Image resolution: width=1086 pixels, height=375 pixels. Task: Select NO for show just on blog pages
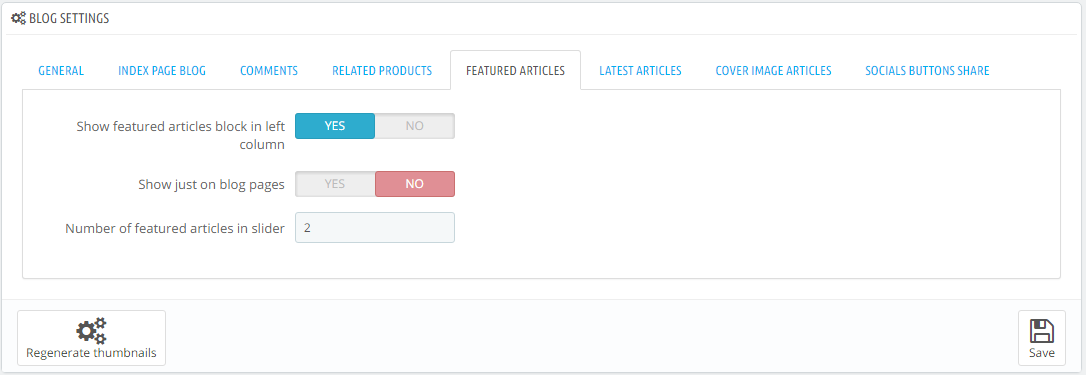point(415,184)
